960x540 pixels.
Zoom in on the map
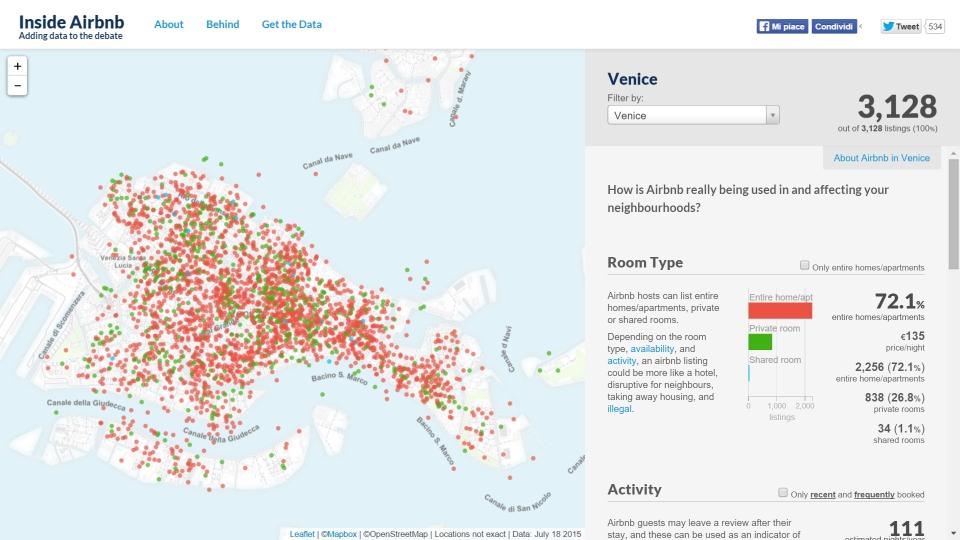tap(17, 66)
